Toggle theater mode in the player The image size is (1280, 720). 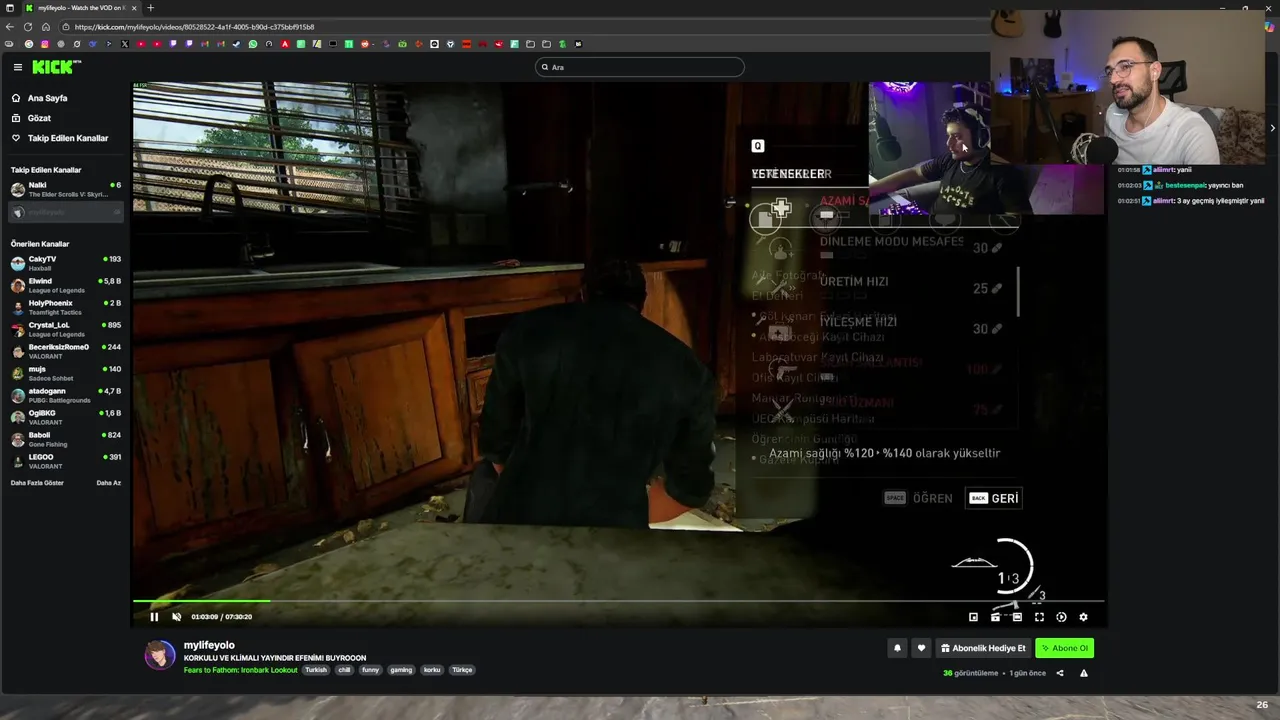coord(1017,617)
